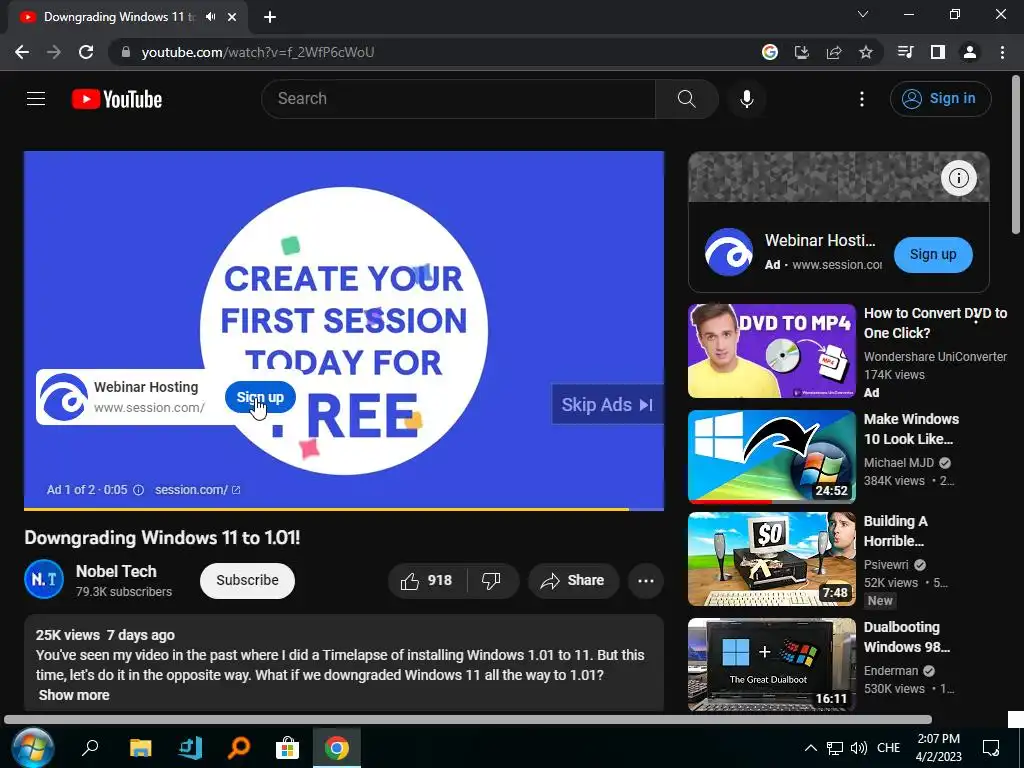Viewport: 1024px width, 768px height.
Task: Open a new tab with plus
Action: pos(270,17)
